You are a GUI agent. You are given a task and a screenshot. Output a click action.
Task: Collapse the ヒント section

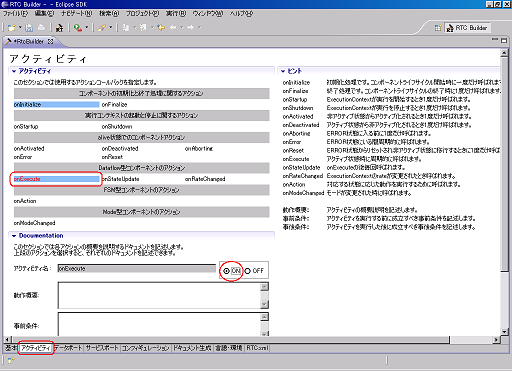[283, 71]
